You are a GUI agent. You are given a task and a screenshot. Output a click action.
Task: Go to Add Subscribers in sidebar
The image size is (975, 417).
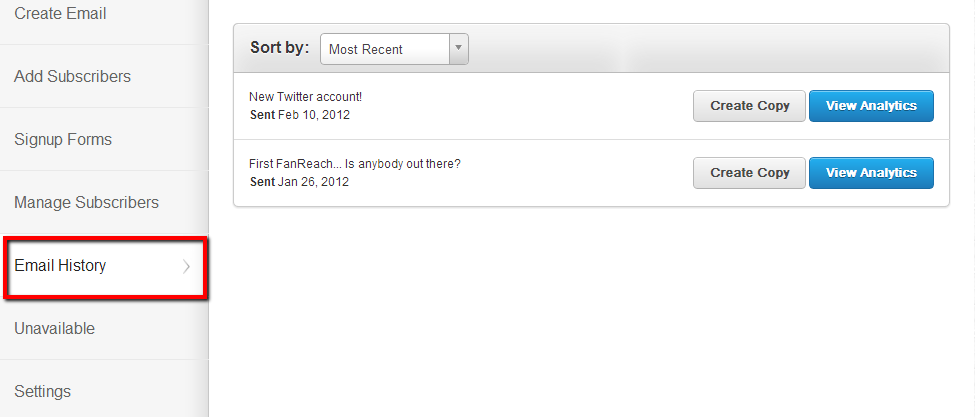72,77
